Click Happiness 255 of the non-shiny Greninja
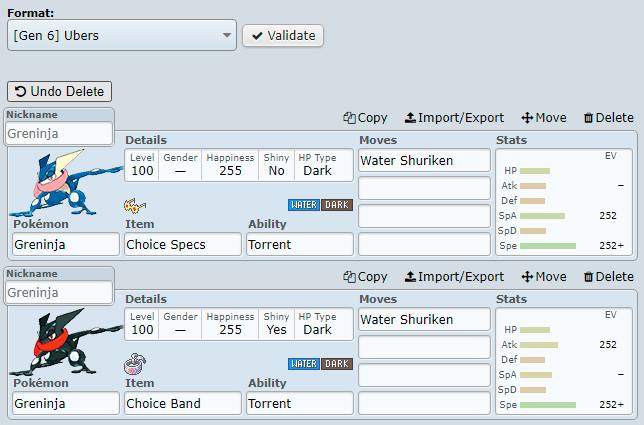This screenshot has height=425, width=644. click(230, 165)
